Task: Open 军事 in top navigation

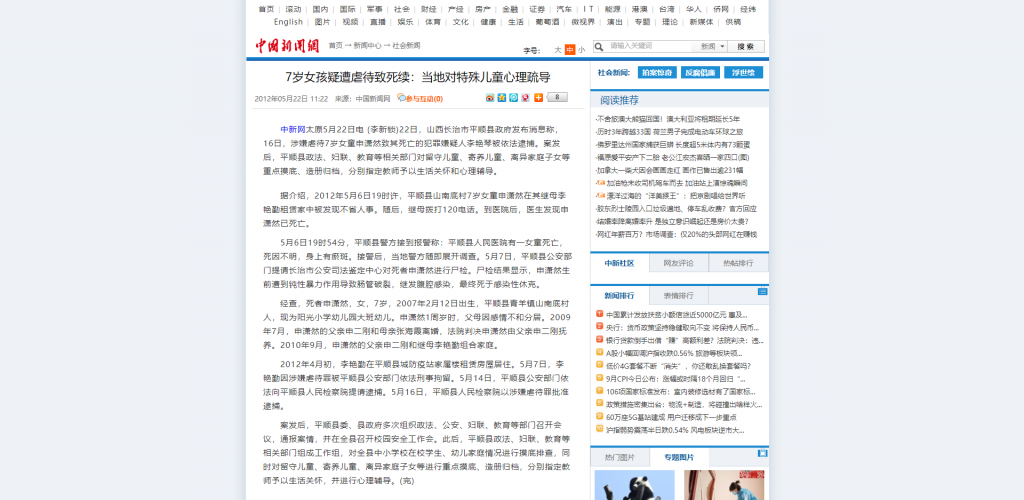Action: coord(374,9)
